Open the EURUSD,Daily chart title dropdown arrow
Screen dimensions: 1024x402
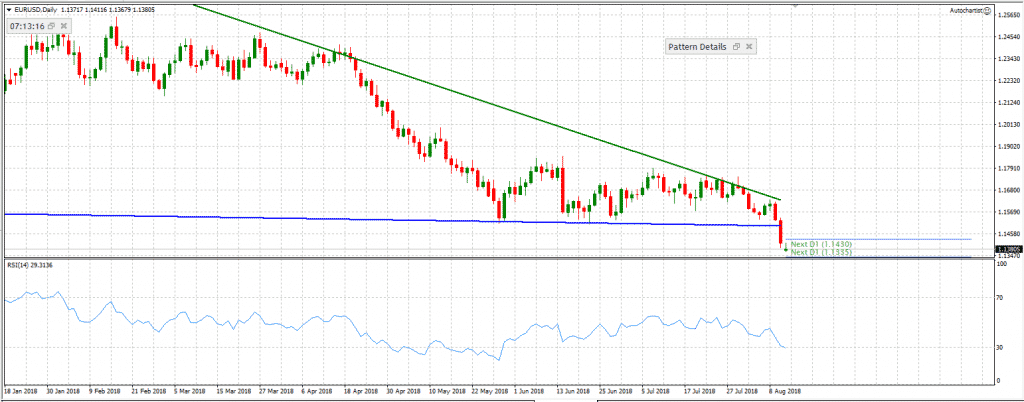pyautogui.click(x=7, y=10)
